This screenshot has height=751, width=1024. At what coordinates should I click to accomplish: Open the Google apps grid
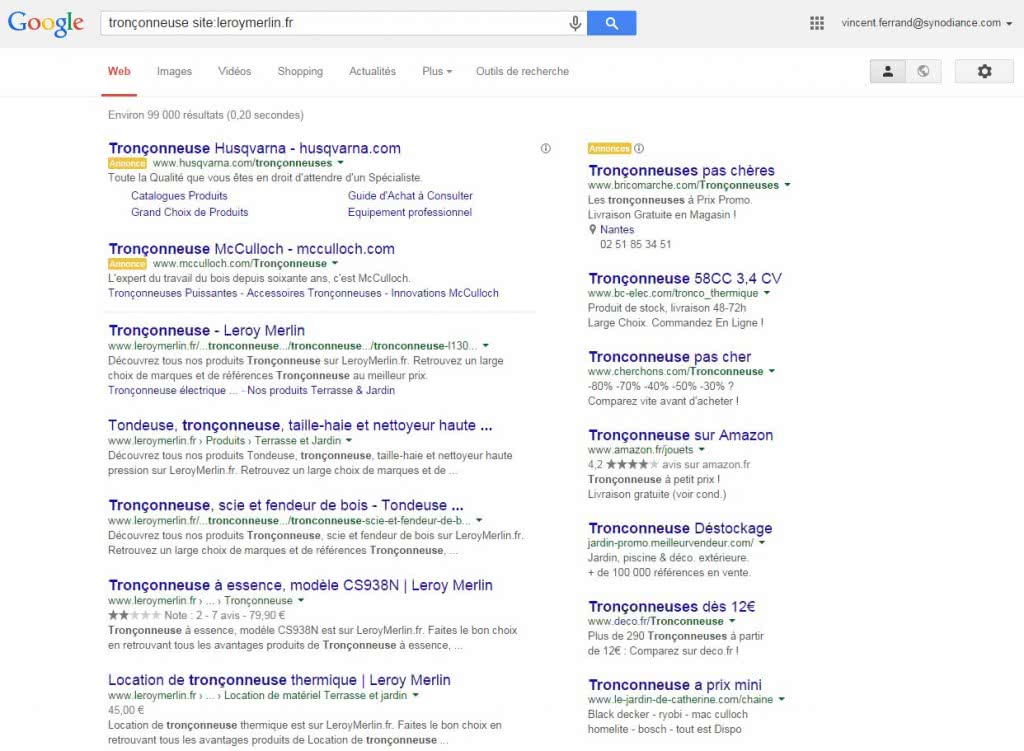[x=816, y=24]
